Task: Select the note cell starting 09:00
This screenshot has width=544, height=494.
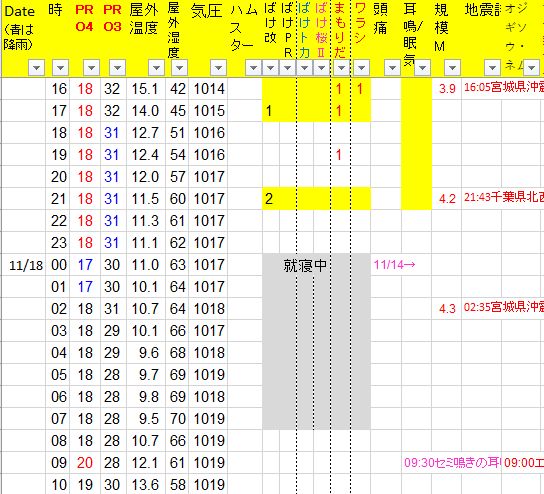Action: 524,462
